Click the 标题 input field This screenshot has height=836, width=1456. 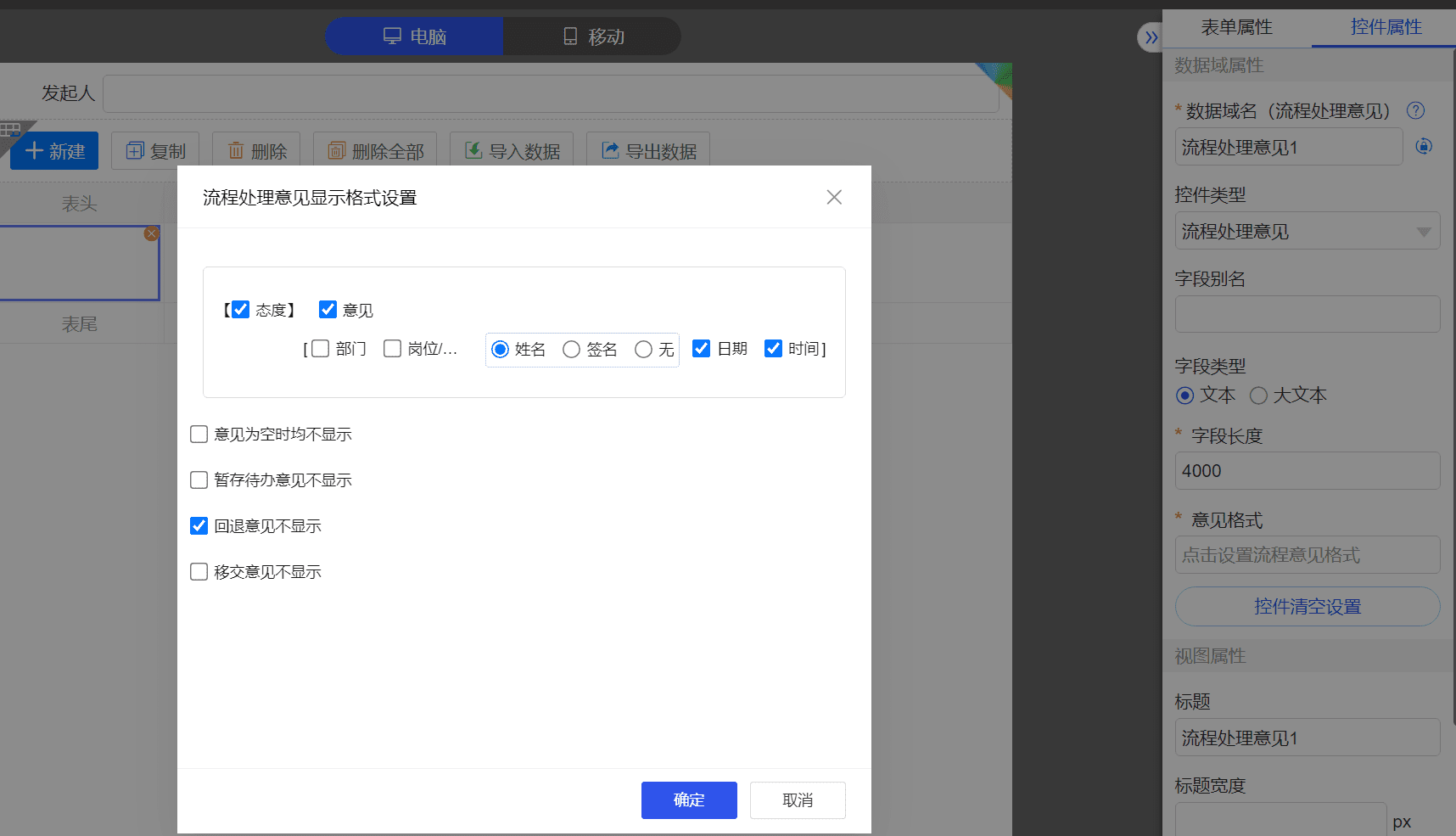[1308, 738]
